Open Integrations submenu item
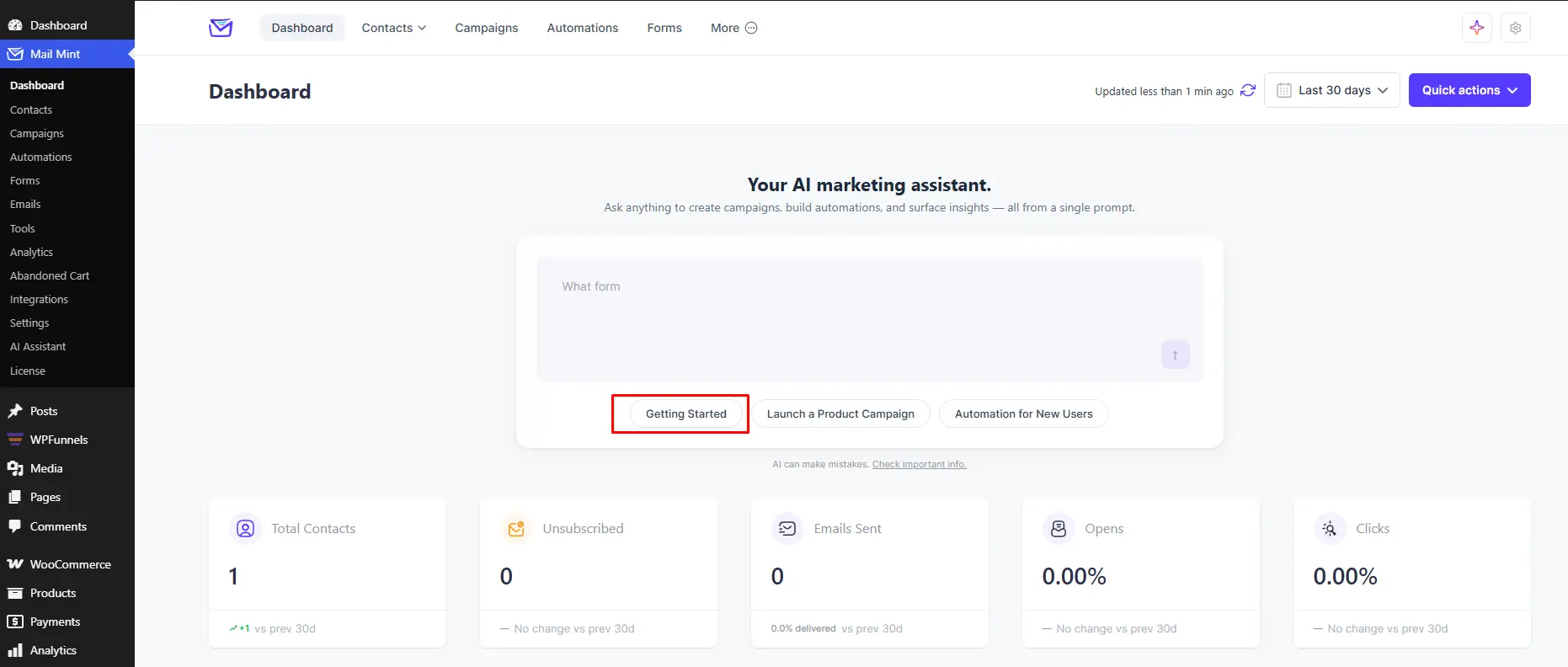1568x667 pixels. 40,299
